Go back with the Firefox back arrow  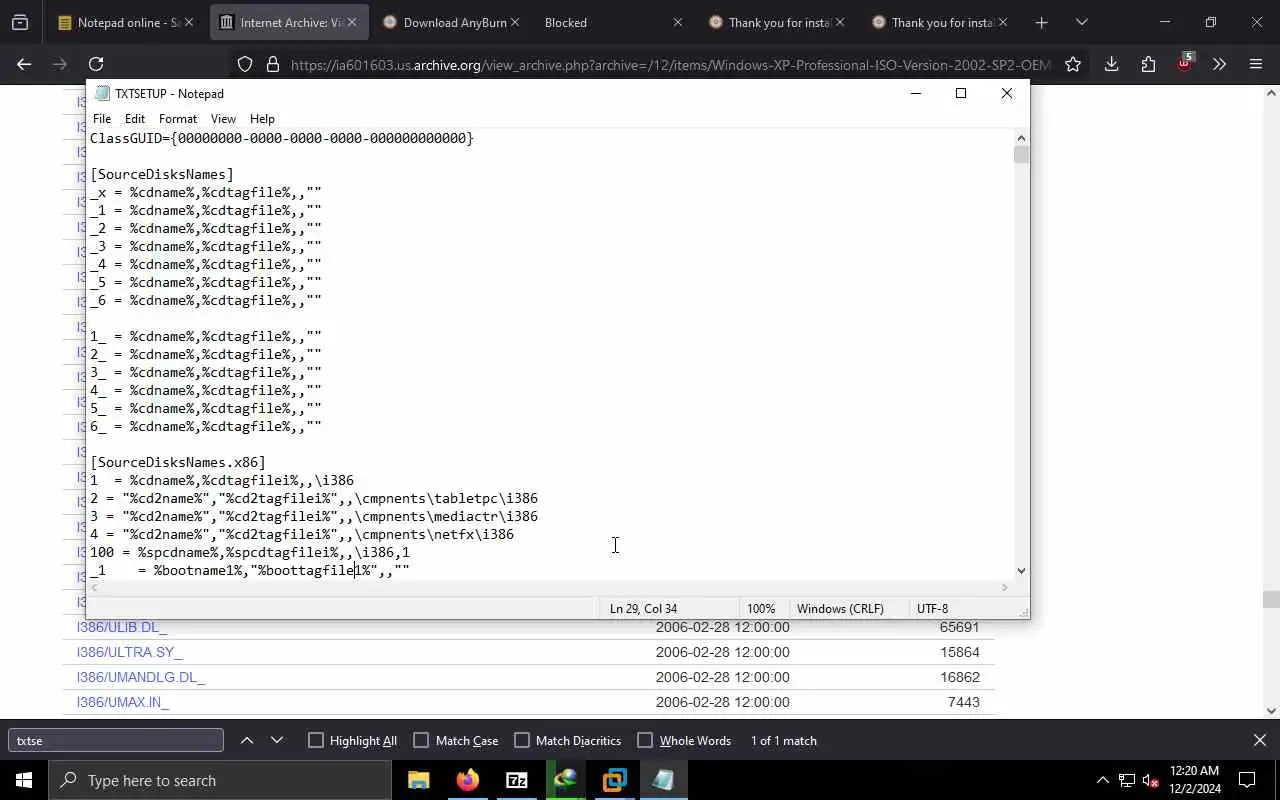pos(24,64)
